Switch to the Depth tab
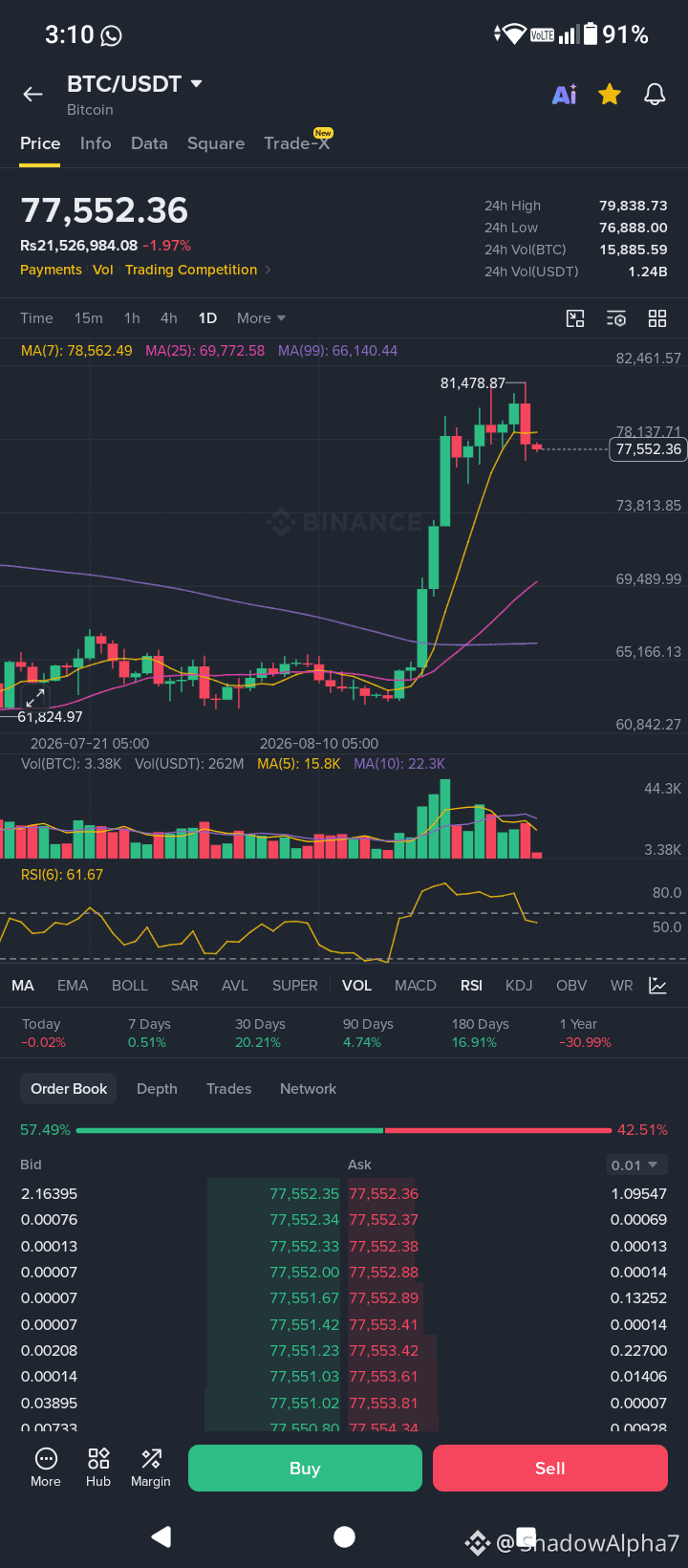688x1568 pixels. (157, 1089)
